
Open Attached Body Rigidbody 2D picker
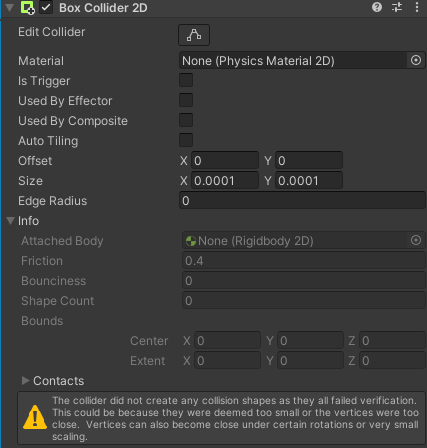(x=416, y=240)
